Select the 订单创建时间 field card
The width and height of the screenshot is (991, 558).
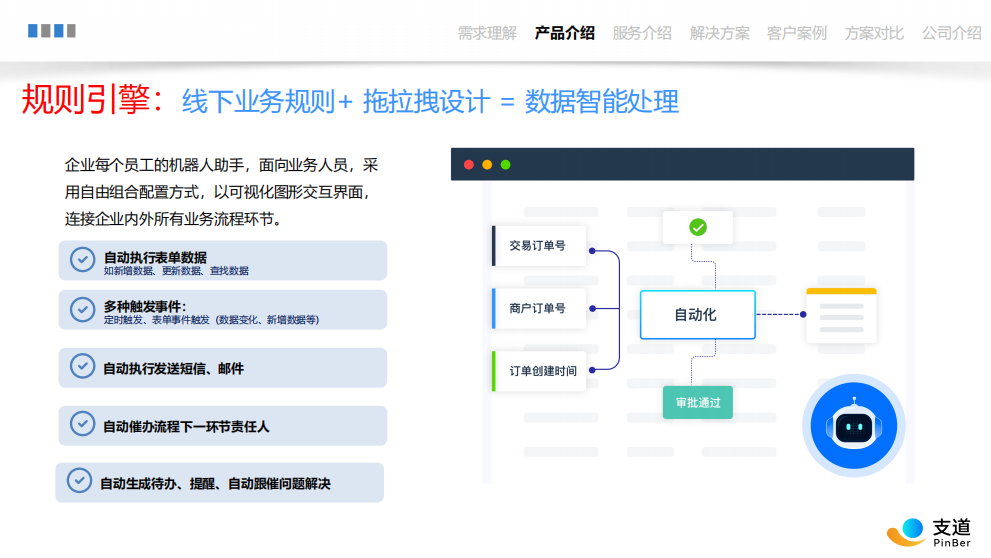(541, 371)
